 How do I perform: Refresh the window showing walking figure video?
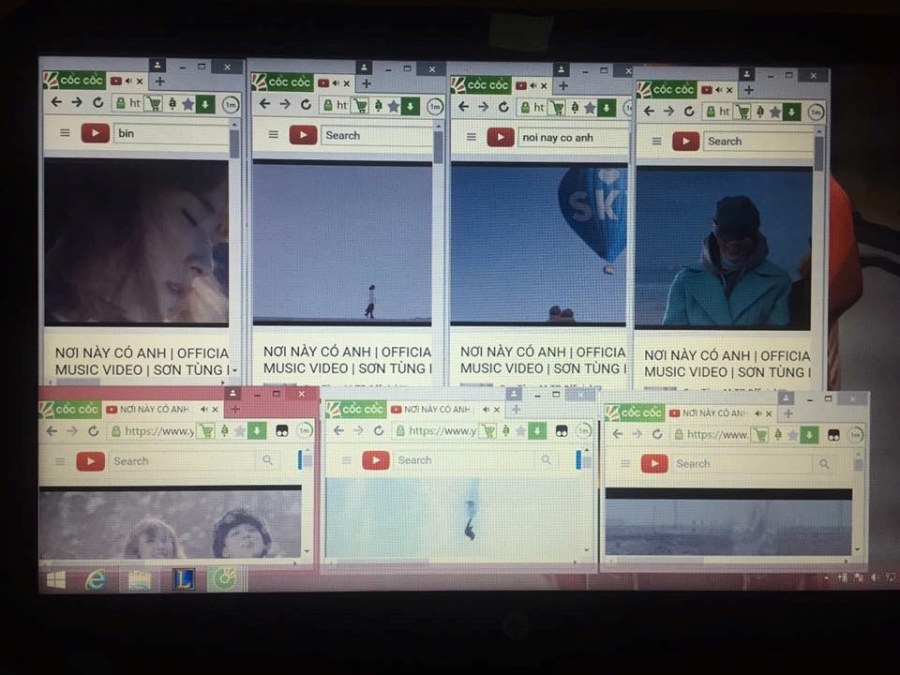tap(306, 104)
